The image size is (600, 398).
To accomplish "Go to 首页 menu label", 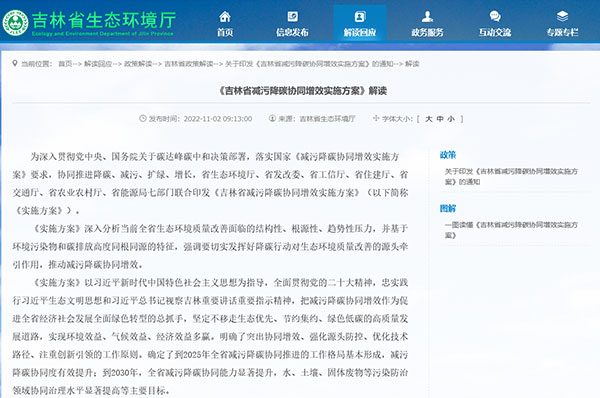I will pyautogui.click(x=225, y=33).
